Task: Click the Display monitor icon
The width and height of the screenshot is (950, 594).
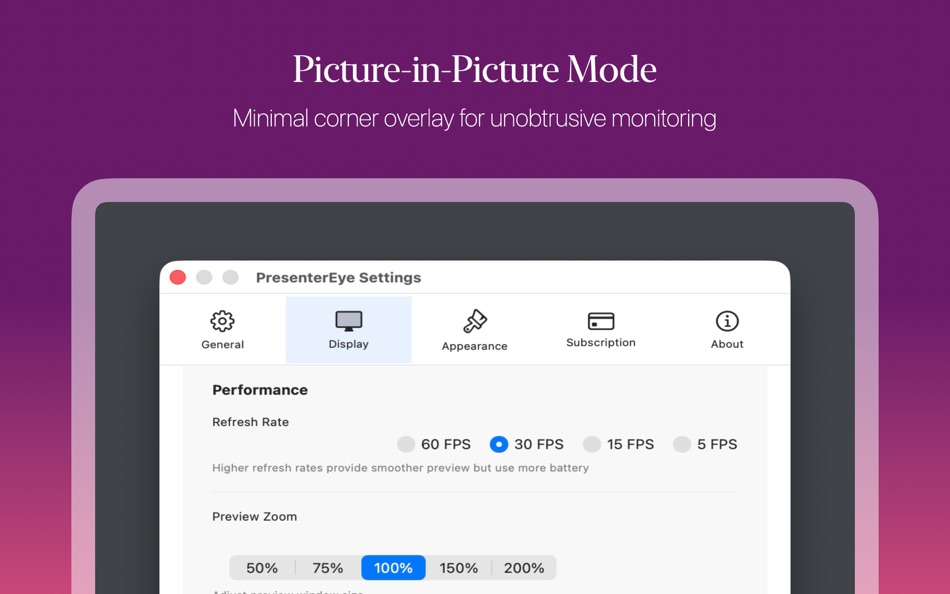Action: (x=348, y=321)
